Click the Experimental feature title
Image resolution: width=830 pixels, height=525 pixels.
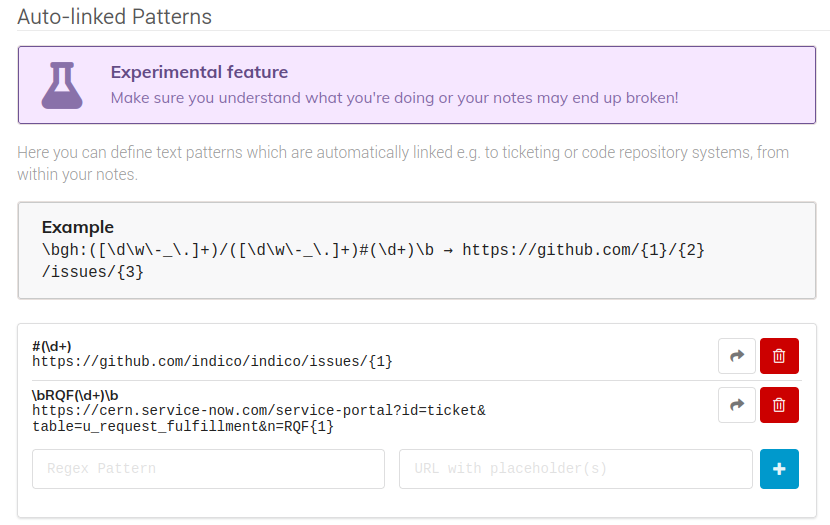pos(199,72)
